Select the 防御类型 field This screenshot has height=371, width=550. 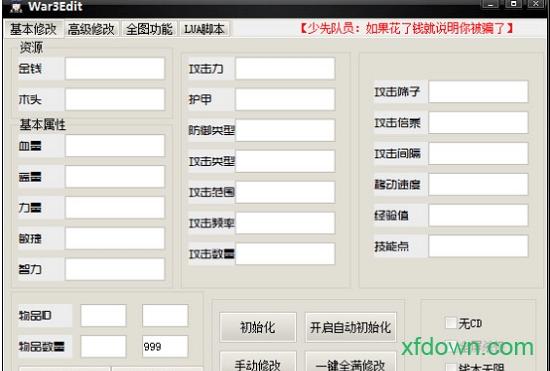tap(285, 130)
